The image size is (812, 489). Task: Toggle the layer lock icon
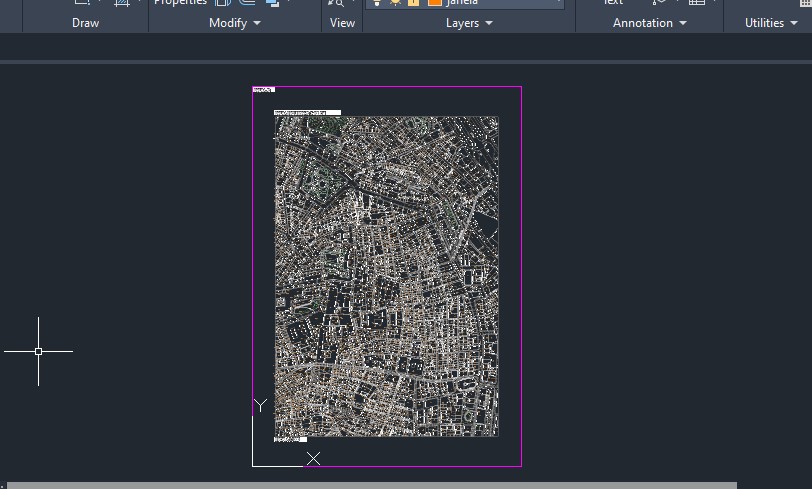pyautogui.click(x=414, y=3)
